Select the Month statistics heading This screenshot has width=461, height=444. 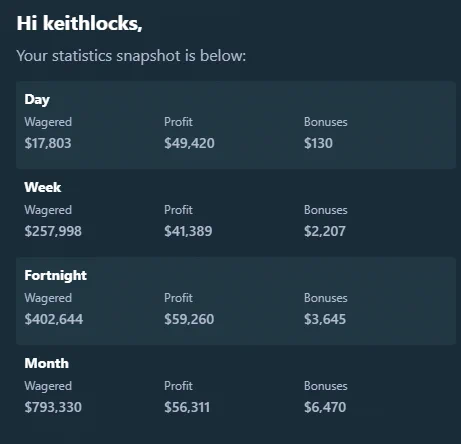(47, 363)
